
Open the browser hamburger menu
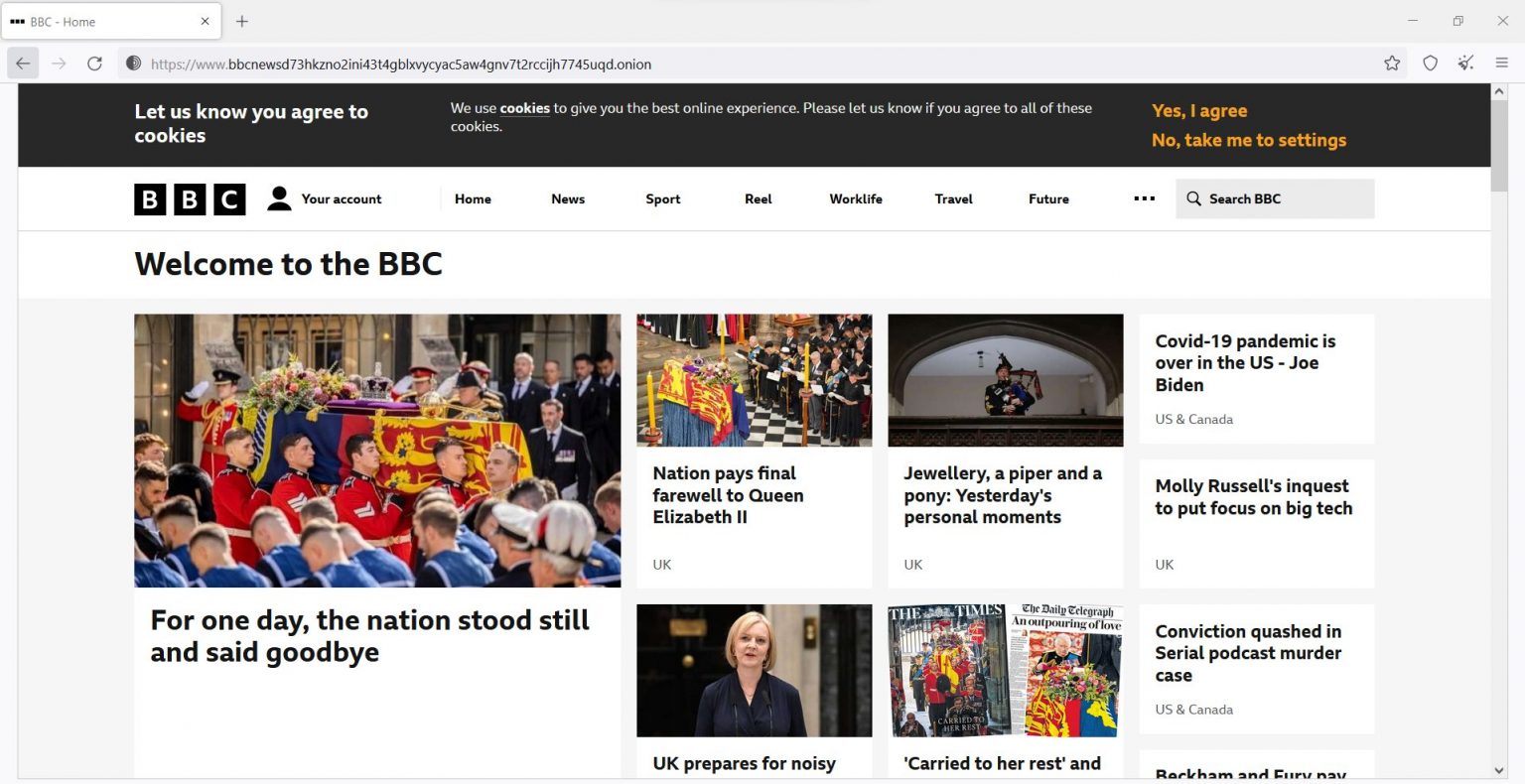click(x=1501, y=64)
